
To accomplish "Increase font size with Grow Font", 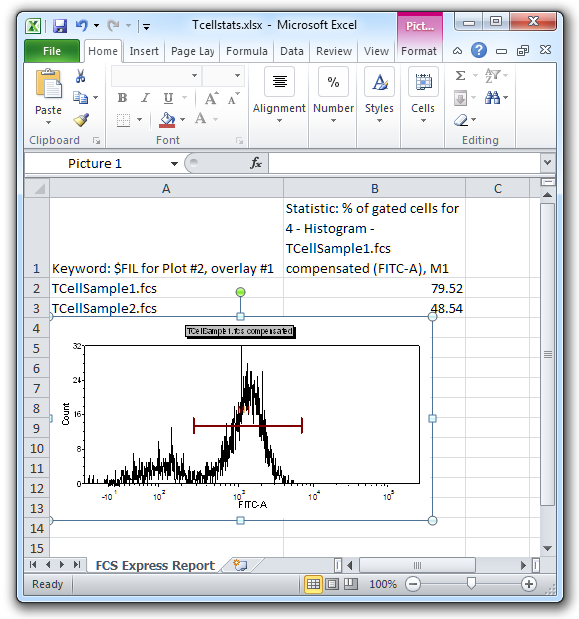I will 212,98.
